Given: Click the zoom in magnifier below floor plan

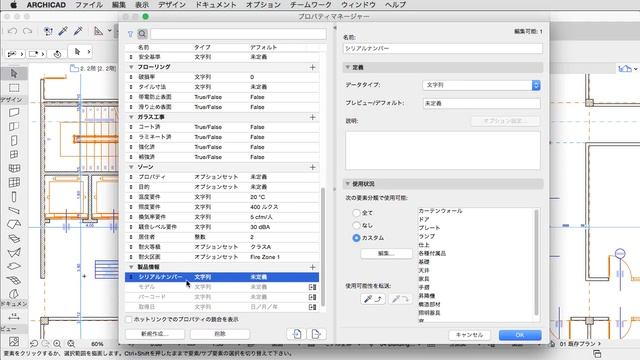Looking at the screenshot, I should (57, 344).
